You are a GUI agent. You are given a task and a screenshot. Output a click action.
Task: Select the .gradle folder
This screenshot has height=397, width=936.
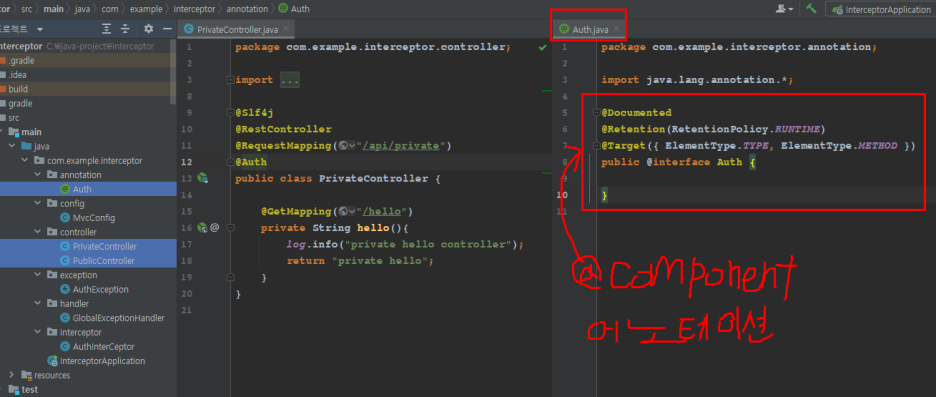coord(17,60)
